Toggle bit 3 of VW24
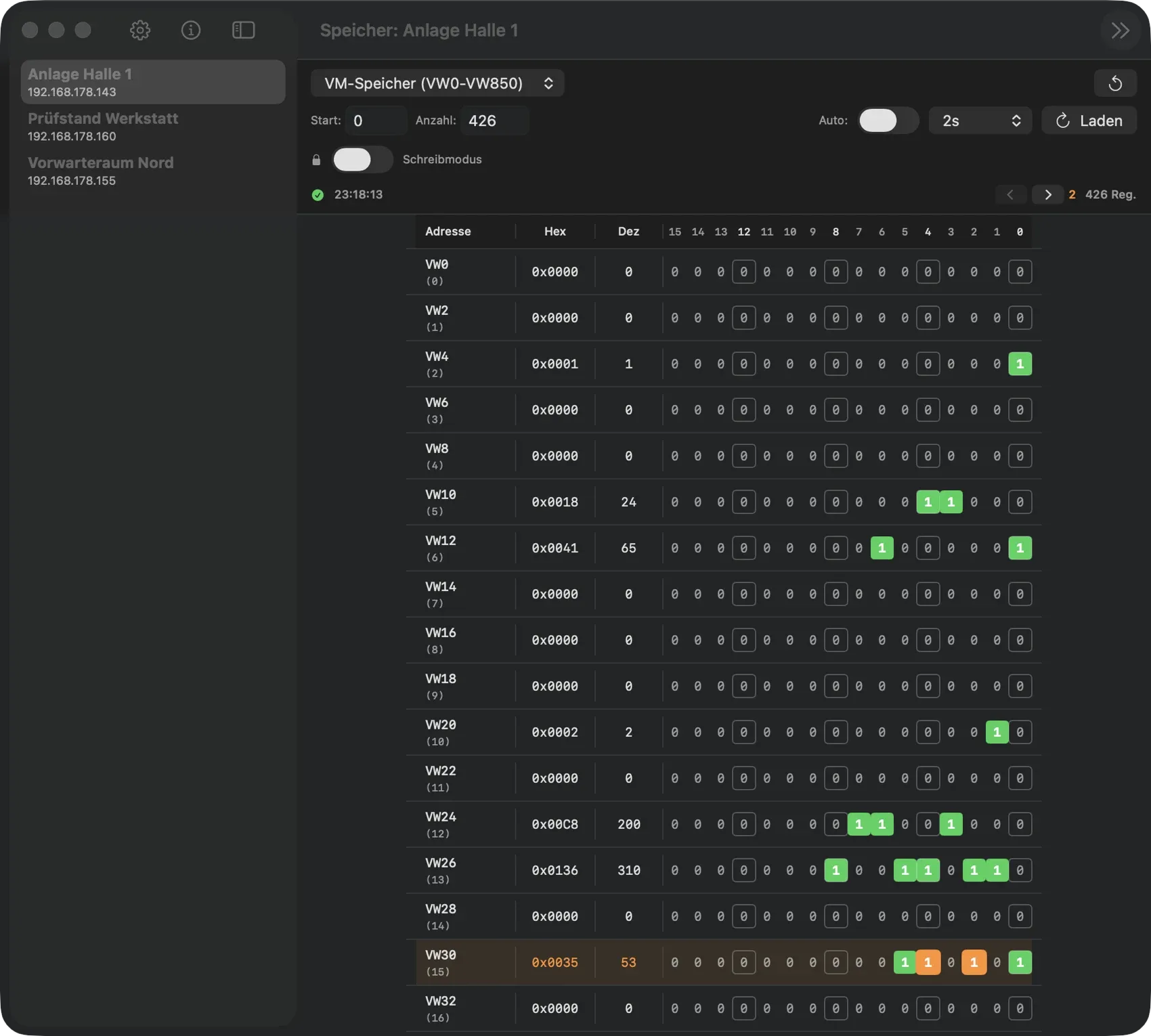This screenshot has height=1036, width=1151. 951,825
